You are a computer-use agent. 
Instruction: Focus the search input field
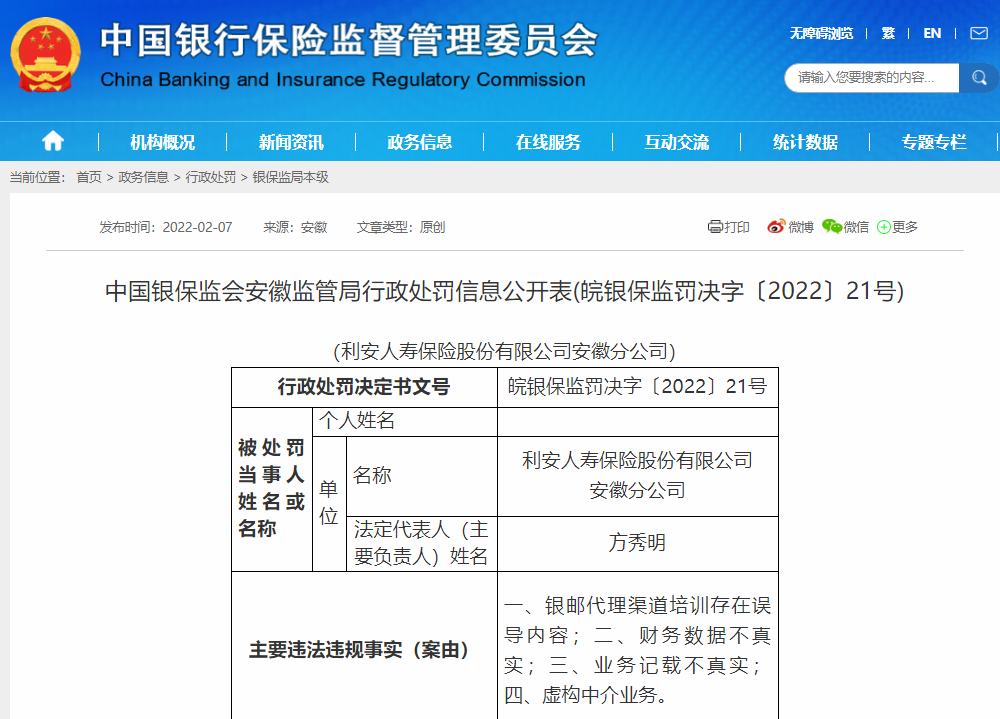tap(872, 78)
